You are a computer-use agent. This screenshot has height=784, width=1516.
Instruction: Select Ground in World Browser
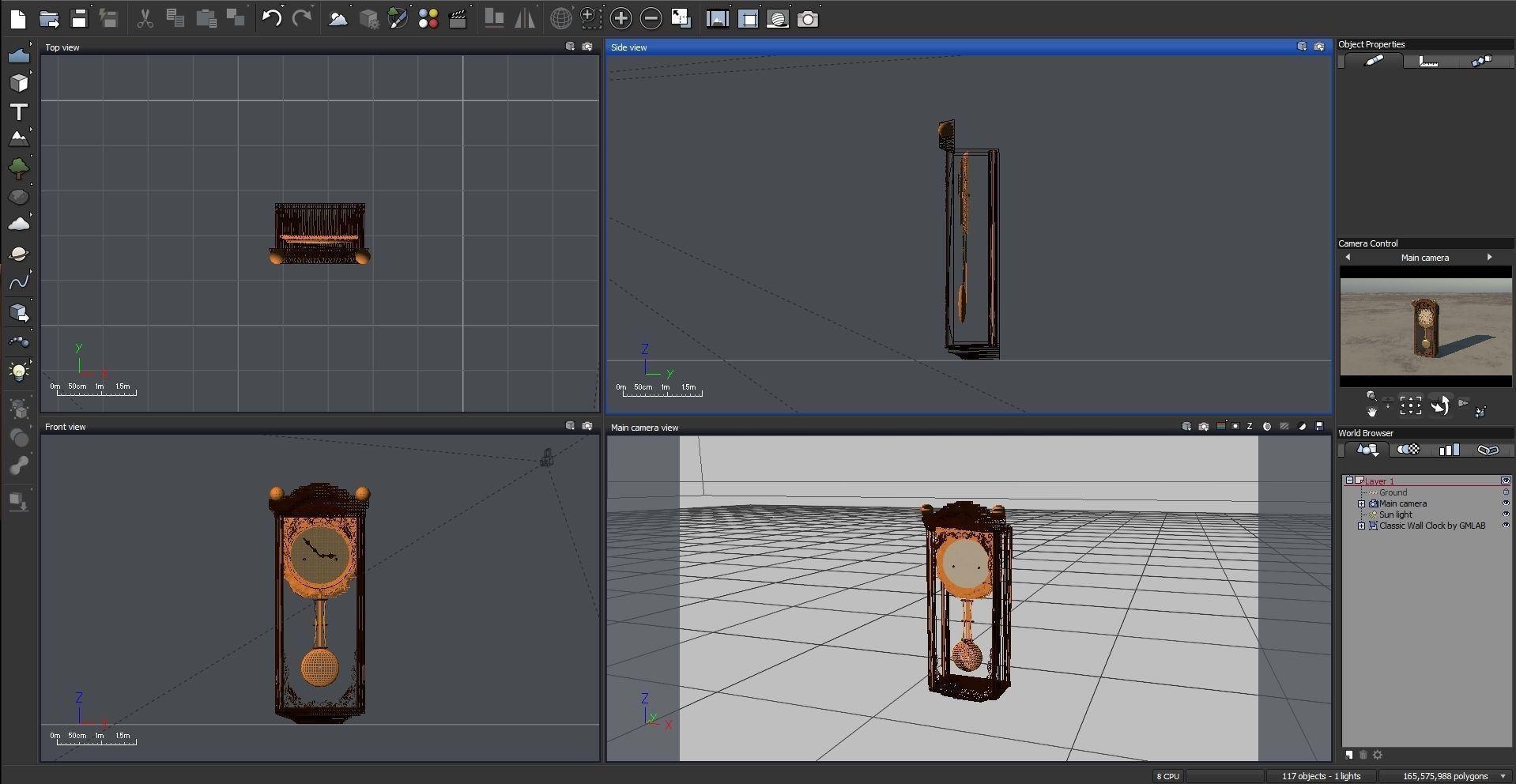pos(1393,492)
